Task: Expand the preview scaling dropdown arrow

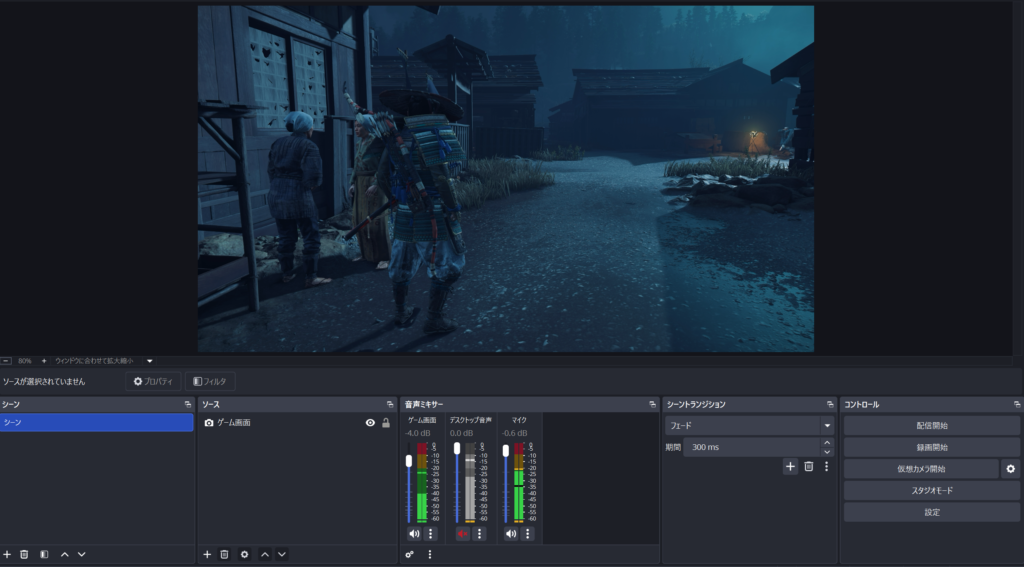Action: 150,360
